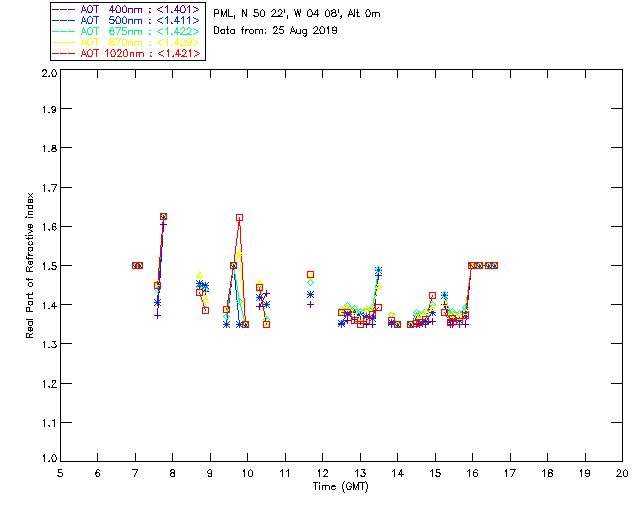Click the yellow triangle marker near 8.7 GMT
This screenshot has width=640, height=512.
pyautogui.click(x=199, y=275)
